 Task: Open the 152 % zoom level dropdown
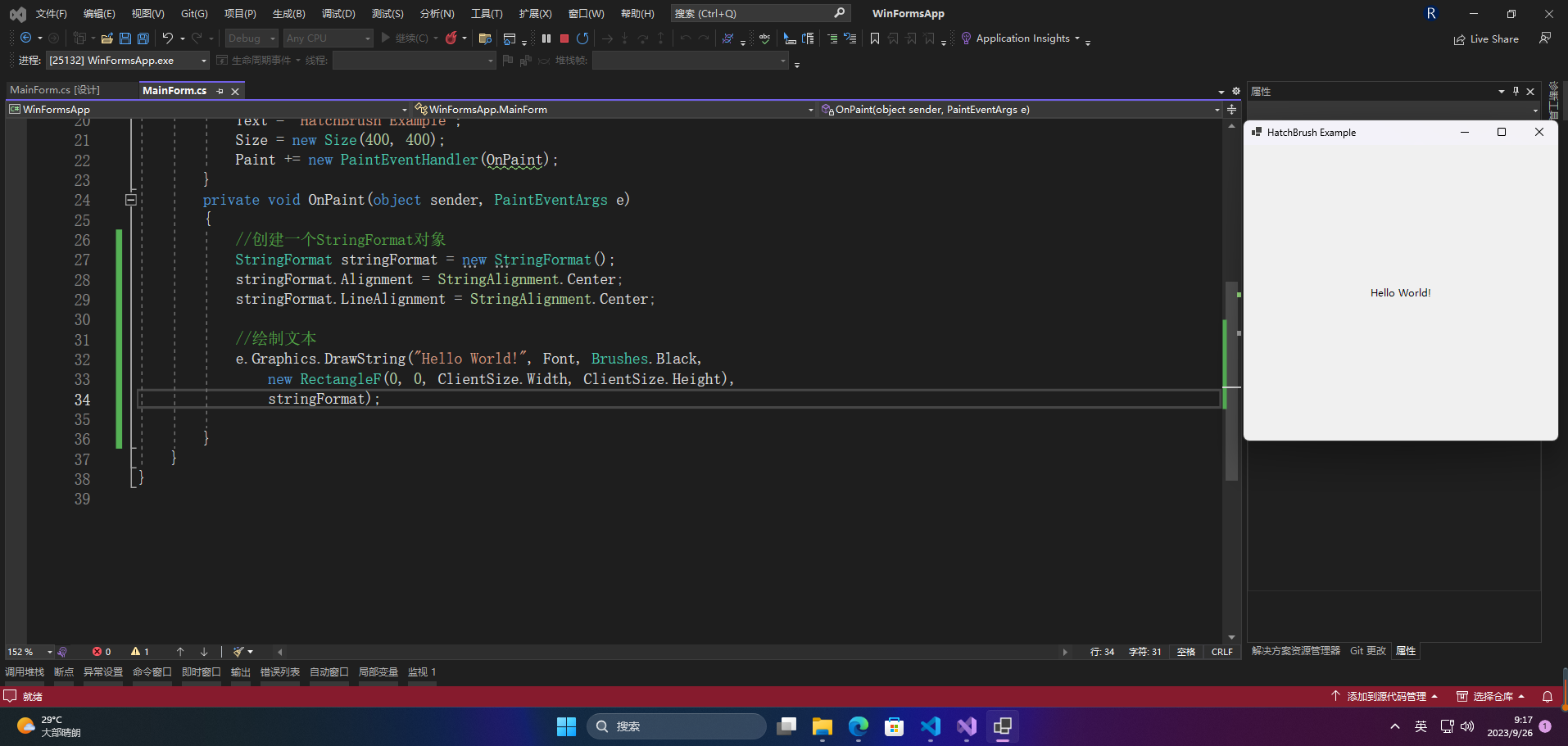coord(30,652)
